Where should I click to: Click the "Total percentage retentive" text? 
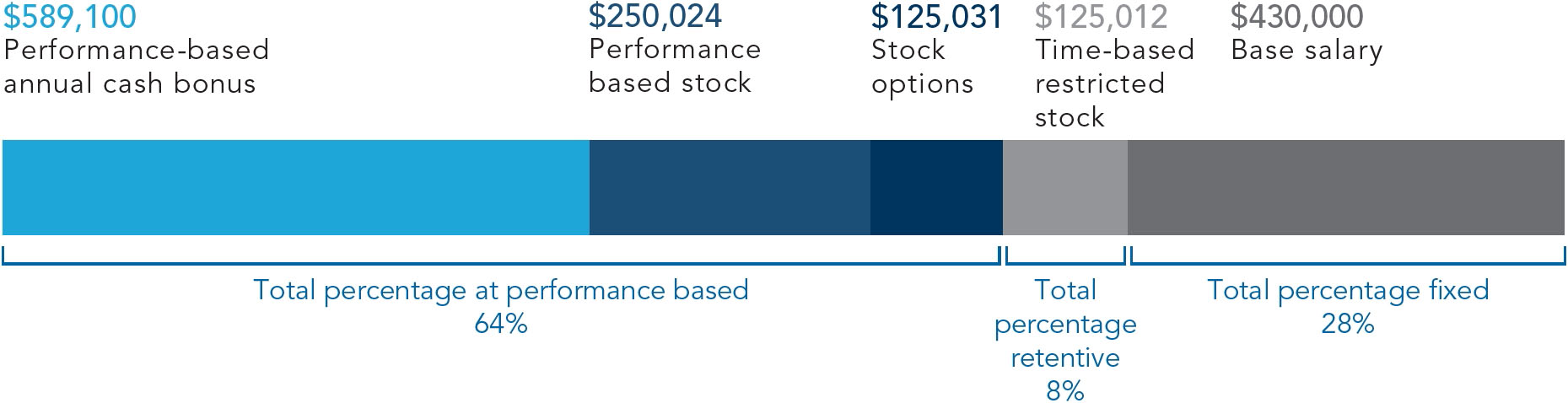click(x=1065, y=324)
